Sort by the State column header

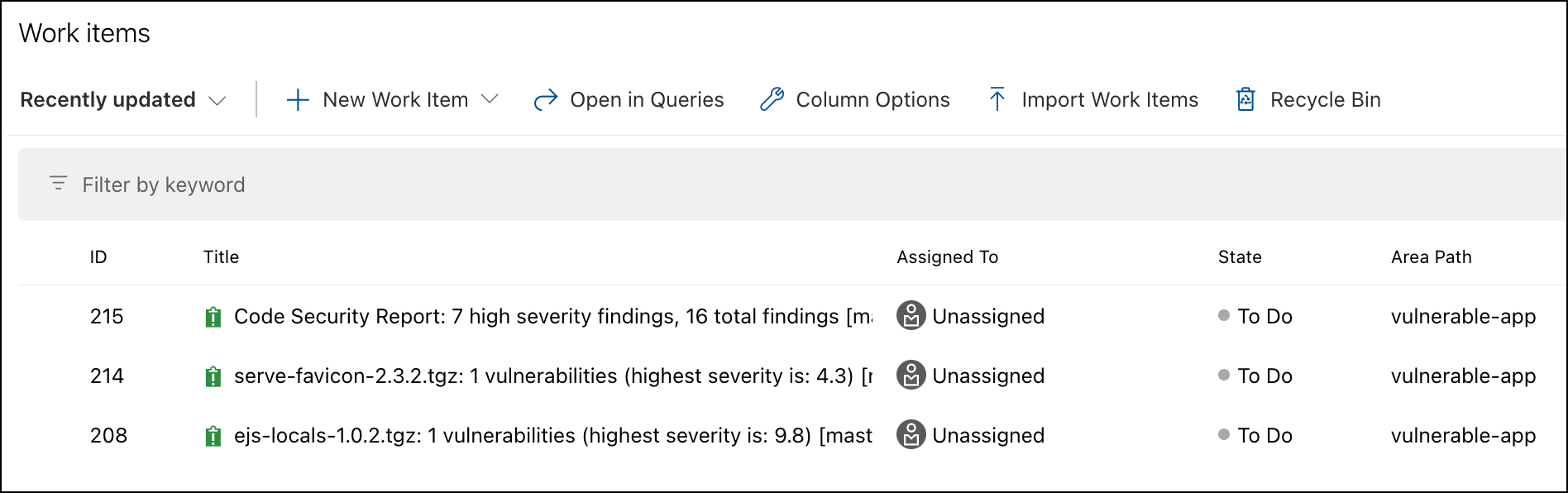pyautogui.click(x=1239, y=257)
